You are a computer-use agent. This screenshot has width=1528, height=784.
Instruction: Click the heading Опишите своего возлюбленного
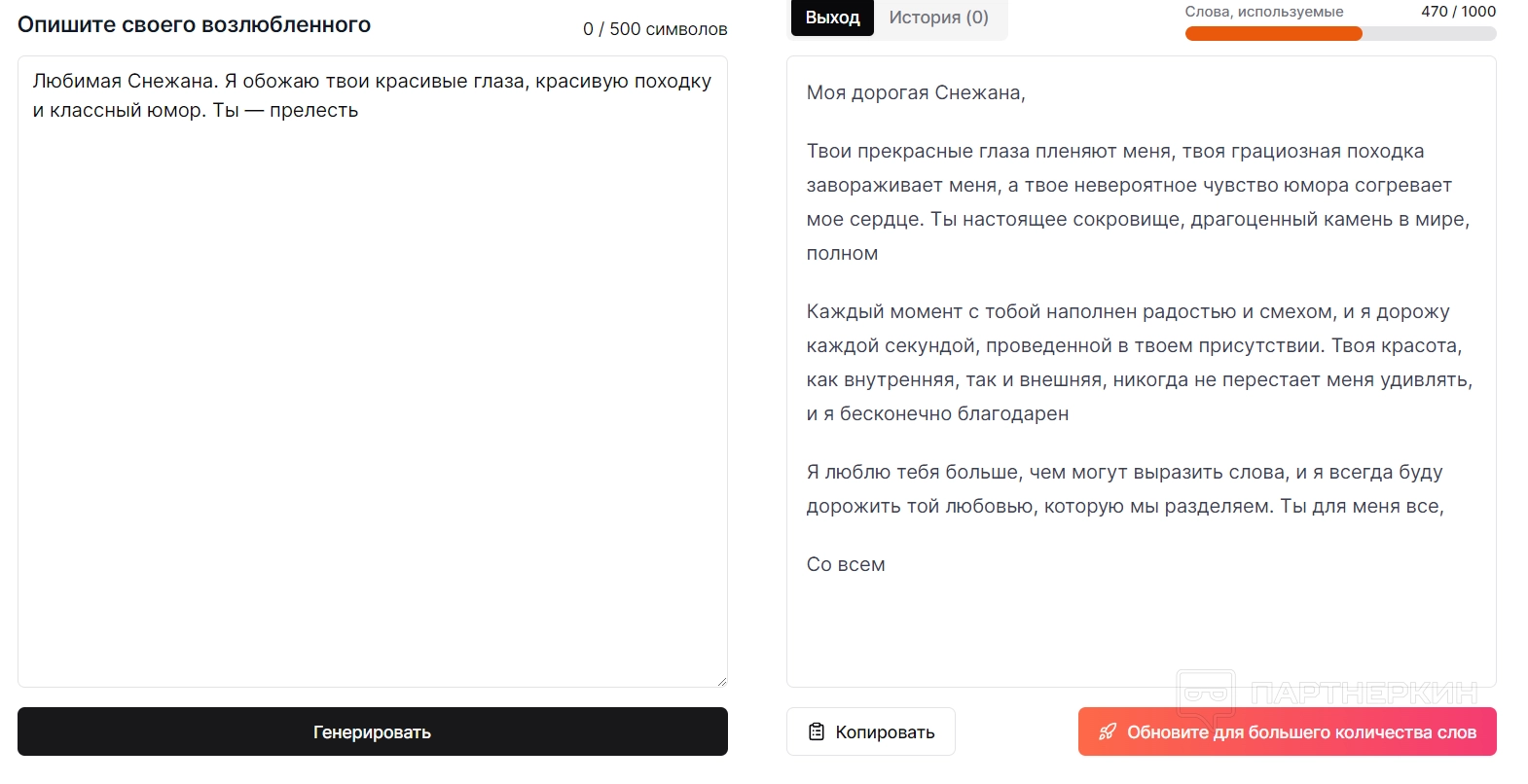[x=194, y=25]
